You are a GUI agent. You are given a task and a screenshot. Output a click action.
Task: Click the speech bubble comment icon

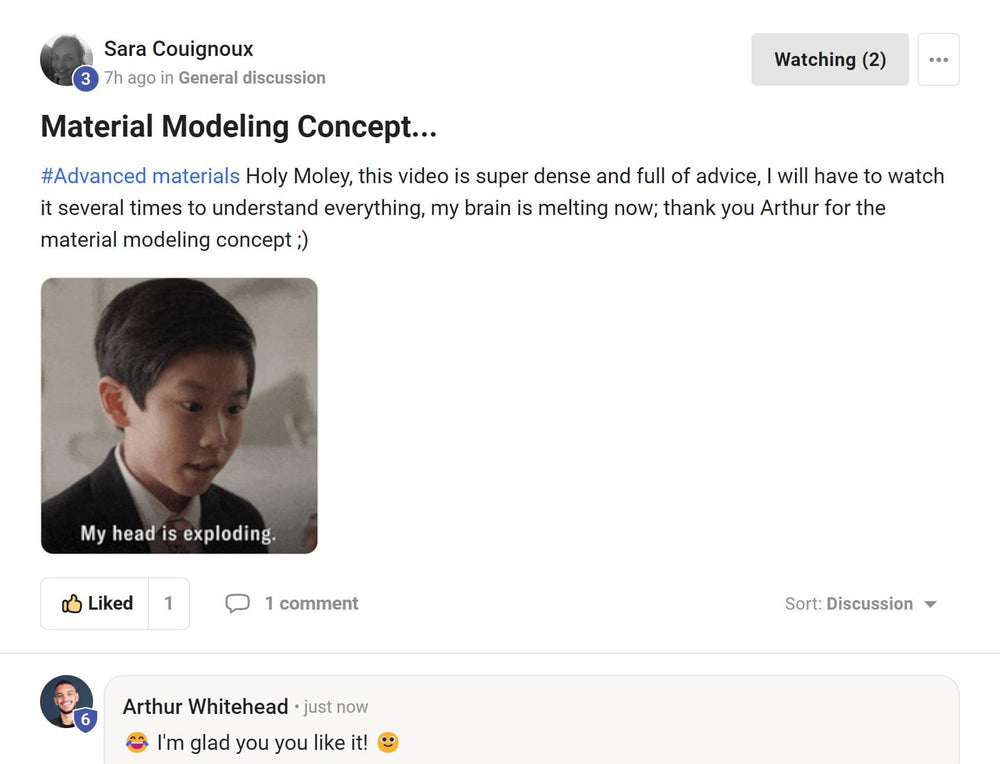[x=237, y=604]
